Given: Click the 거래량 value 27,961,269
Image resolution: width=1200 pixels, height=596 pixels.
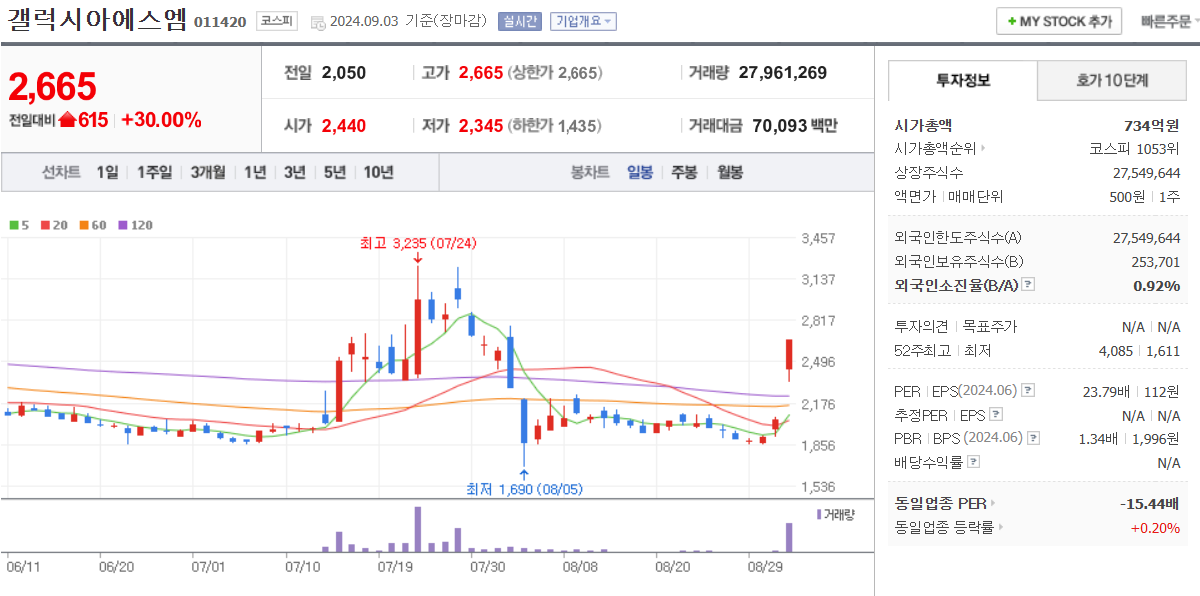Looking at the screenshot, I should (x=783, y=72).
